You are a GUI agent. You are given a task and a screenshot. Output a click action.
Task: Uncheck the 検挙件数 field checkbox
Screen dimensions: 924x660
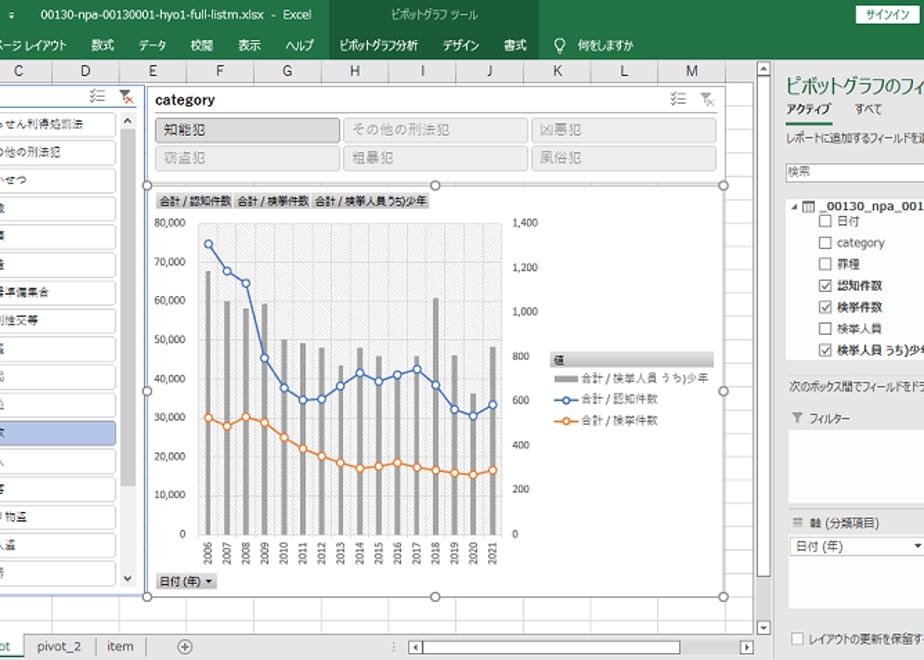point(825,307)
